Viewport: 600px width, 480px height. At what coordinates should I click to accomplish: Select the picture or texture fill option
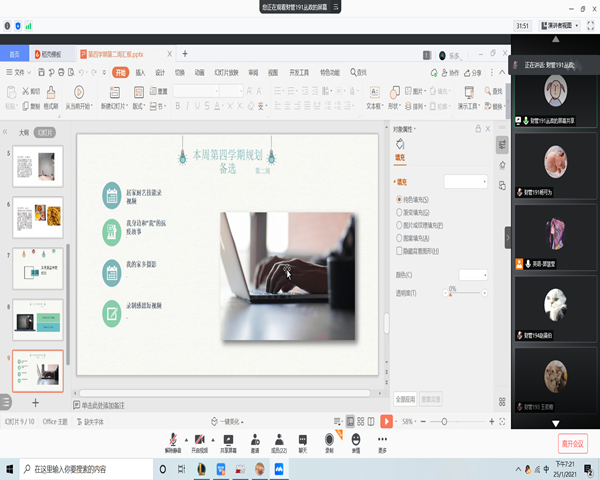pos(399,225)
